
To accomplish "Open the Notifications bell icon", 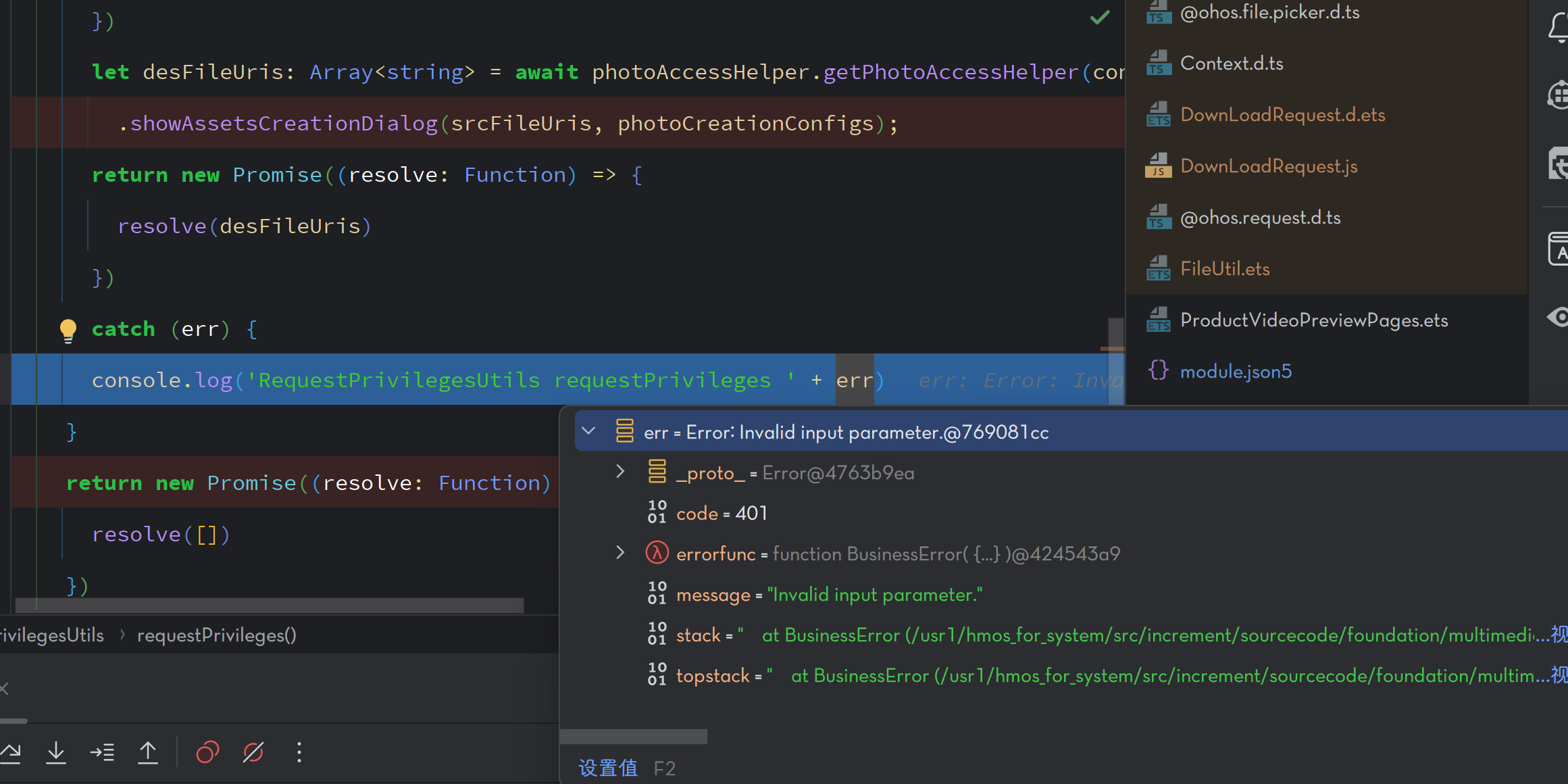I will point(1558,27).
